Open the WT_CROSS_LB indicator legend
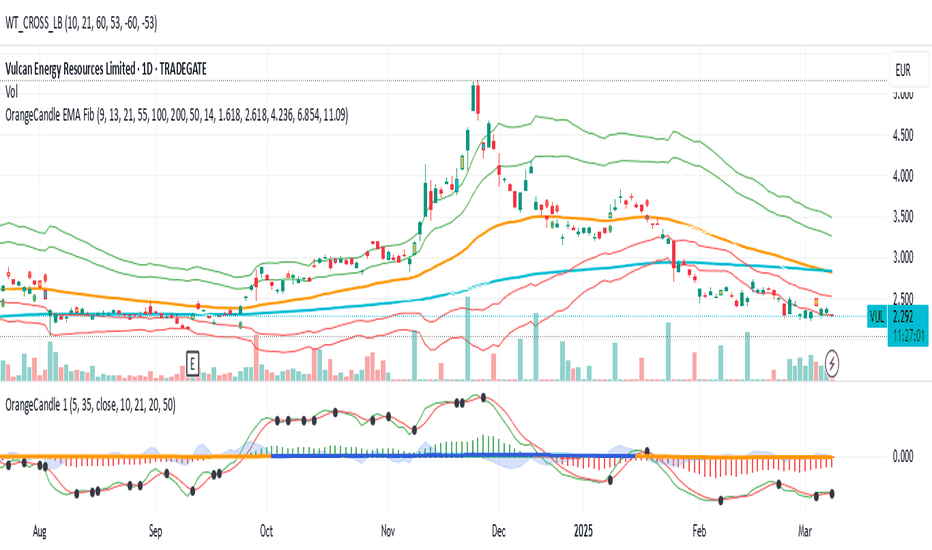Image resolution: width=932 pixels, height=550 pixels. point(81,23)
